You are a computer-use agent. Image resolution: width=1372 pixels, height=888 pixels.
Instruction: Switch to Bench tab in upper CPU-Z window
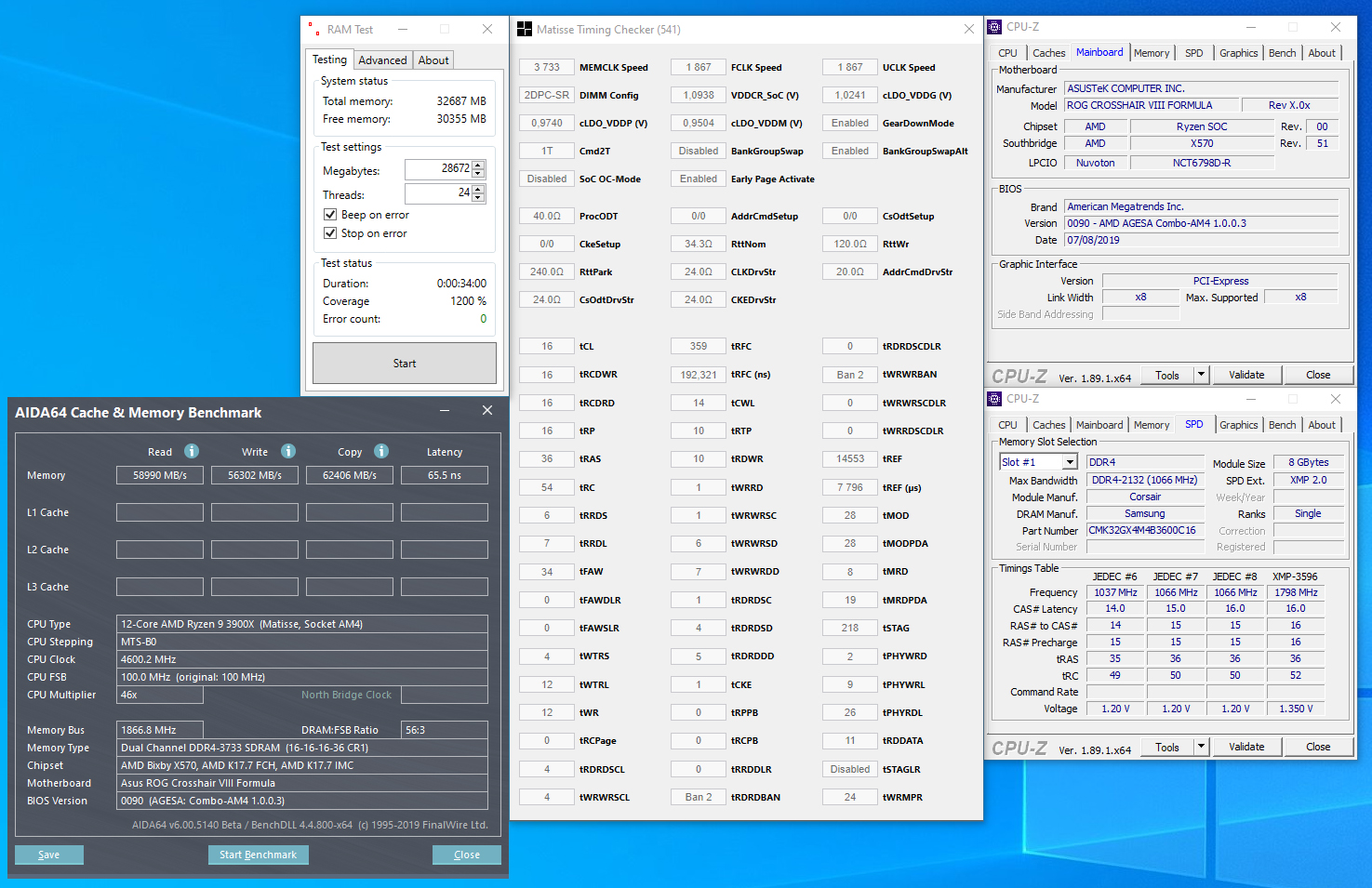[x=1282, y=53]
